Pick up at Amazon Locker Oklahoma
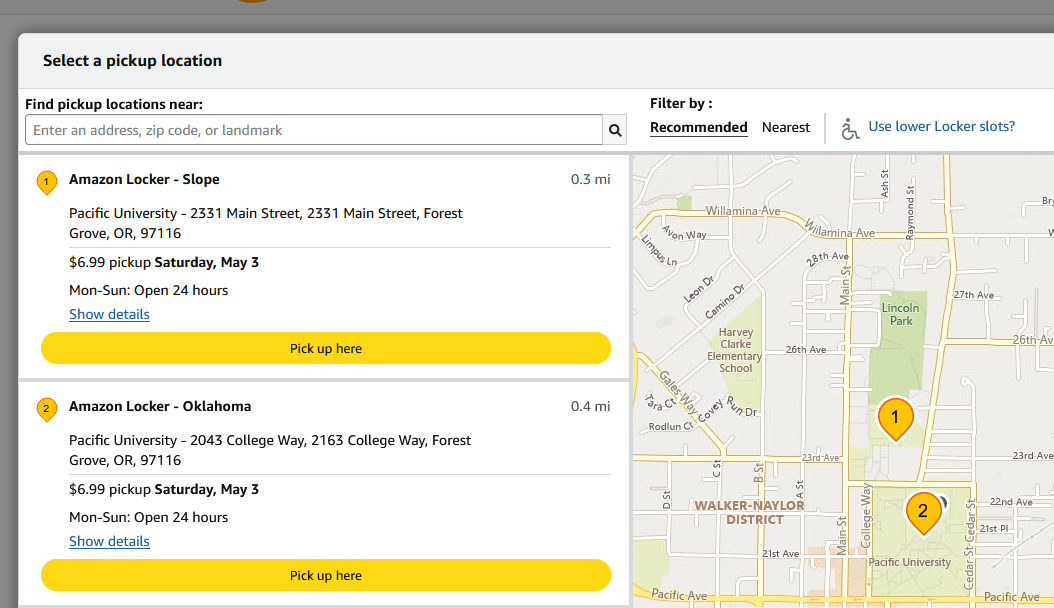The image size is (1054, 608). click(x=326, y=575)
